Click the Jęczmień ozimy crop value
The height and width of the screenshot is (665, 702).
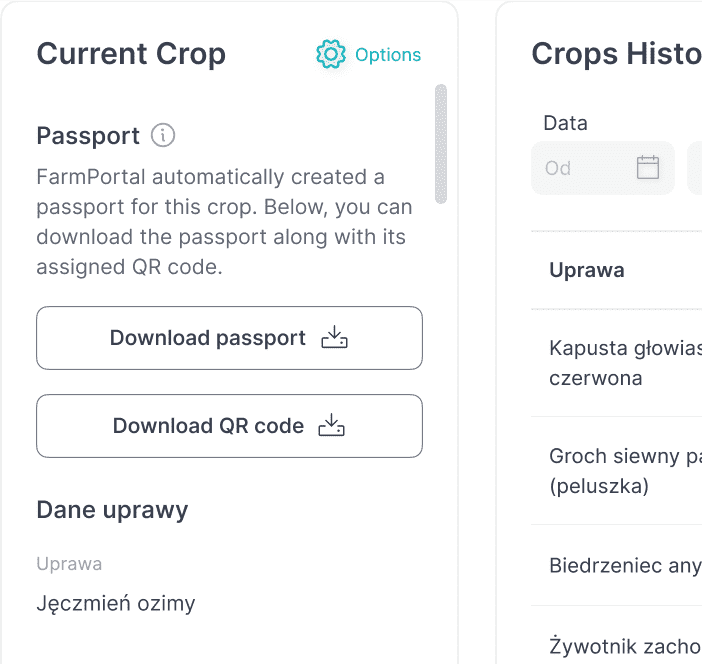point(116,603)
